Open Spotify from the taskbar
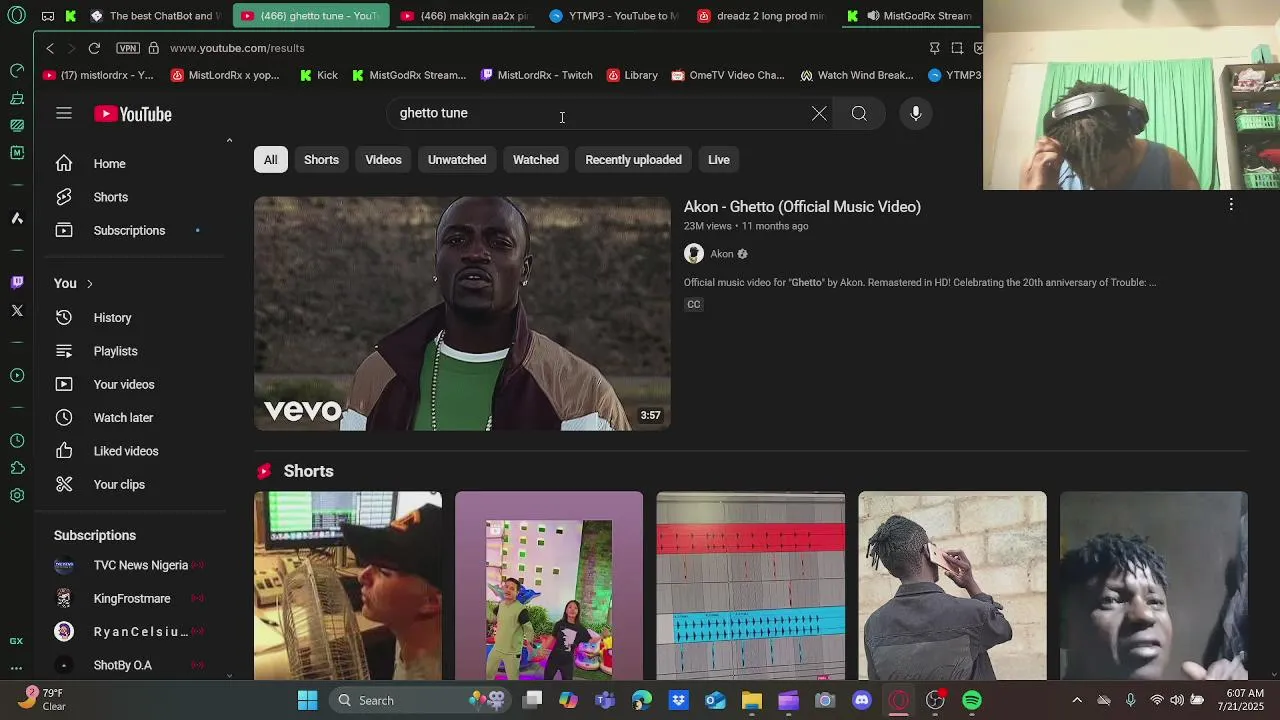 pos(972,700)
